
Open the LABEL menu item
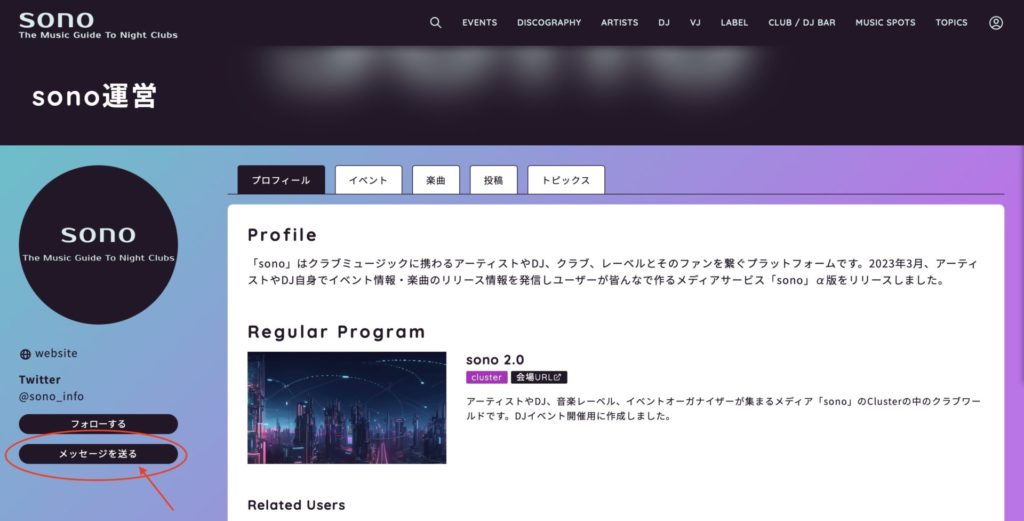pyautogui.click(x=734, y=23)
